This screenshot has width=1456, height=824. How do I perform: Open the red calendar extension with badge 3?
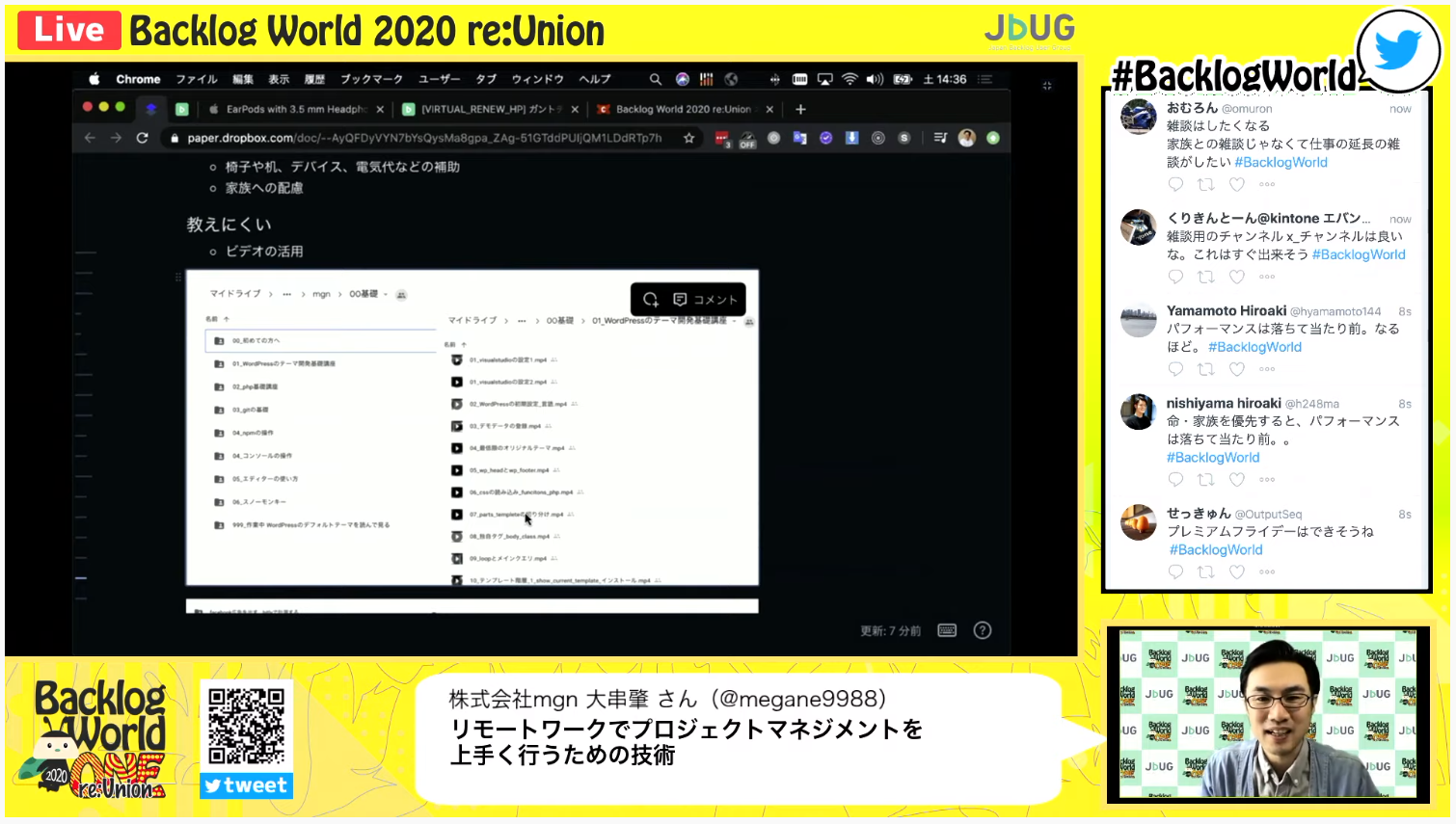722,139
